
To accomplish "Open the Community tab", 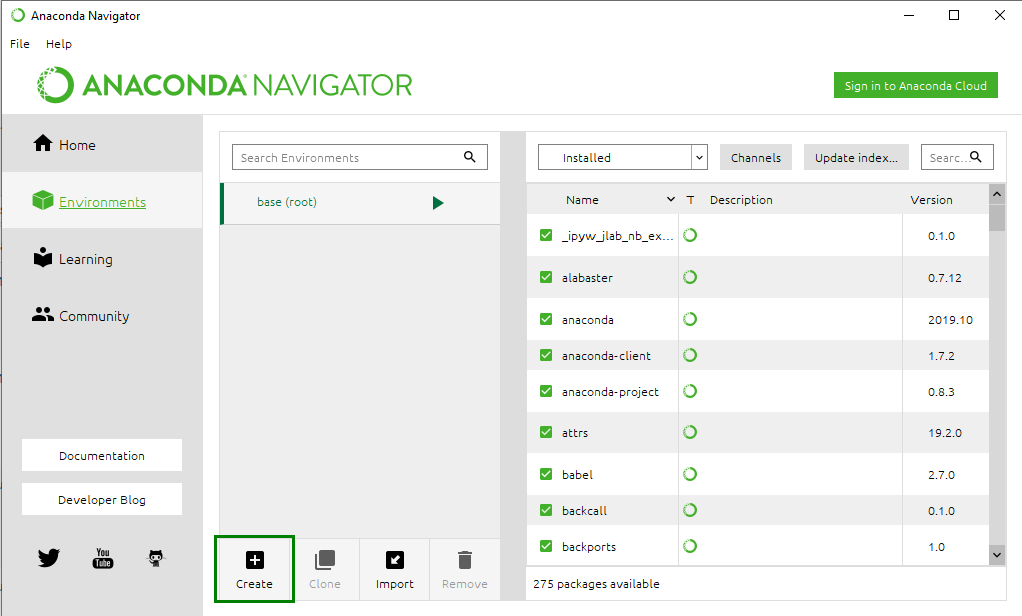I will point(102,315).
